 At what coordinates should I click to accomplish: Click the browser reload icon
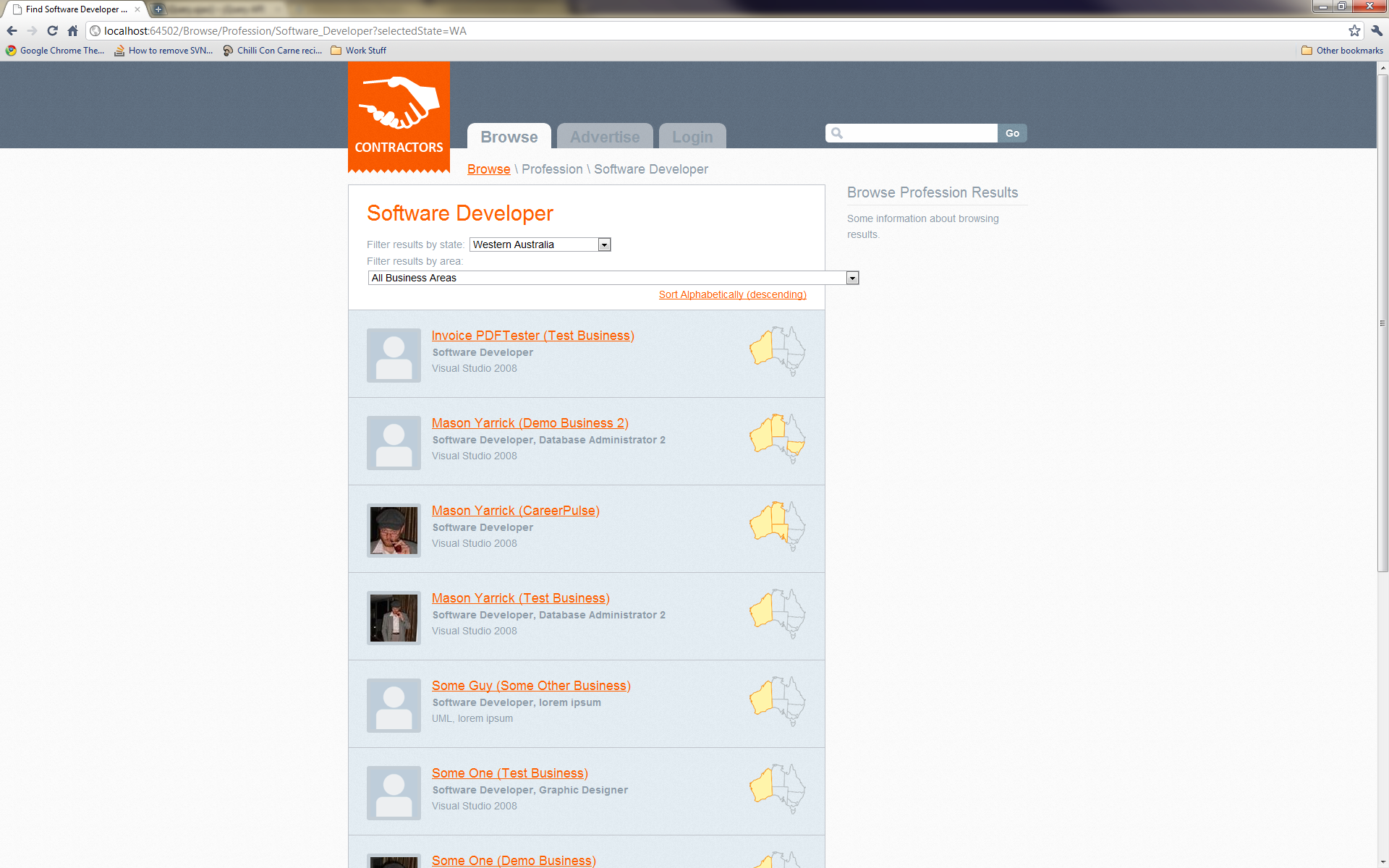click(52, 30)
